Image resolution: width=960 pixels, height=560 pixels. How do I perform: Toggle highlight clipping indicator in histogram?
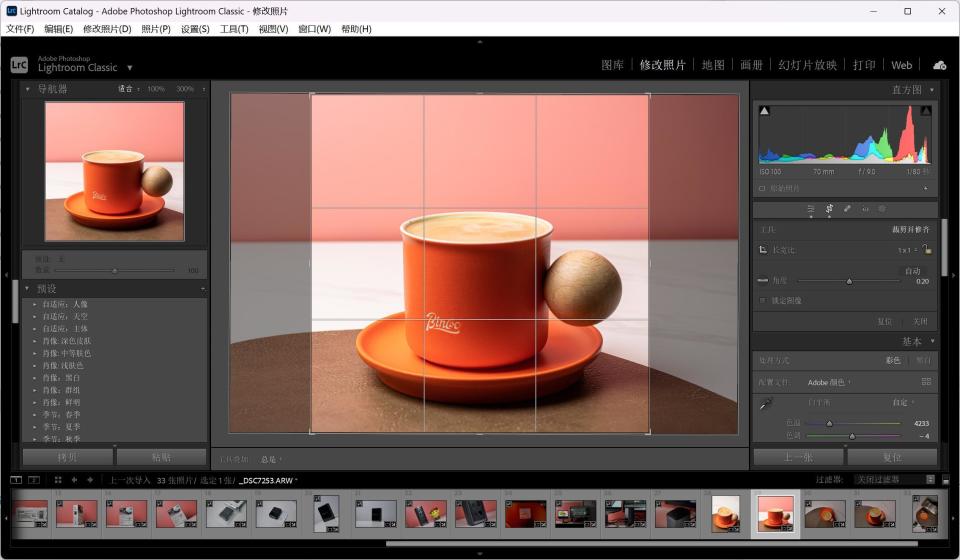(x=926, y=111)
